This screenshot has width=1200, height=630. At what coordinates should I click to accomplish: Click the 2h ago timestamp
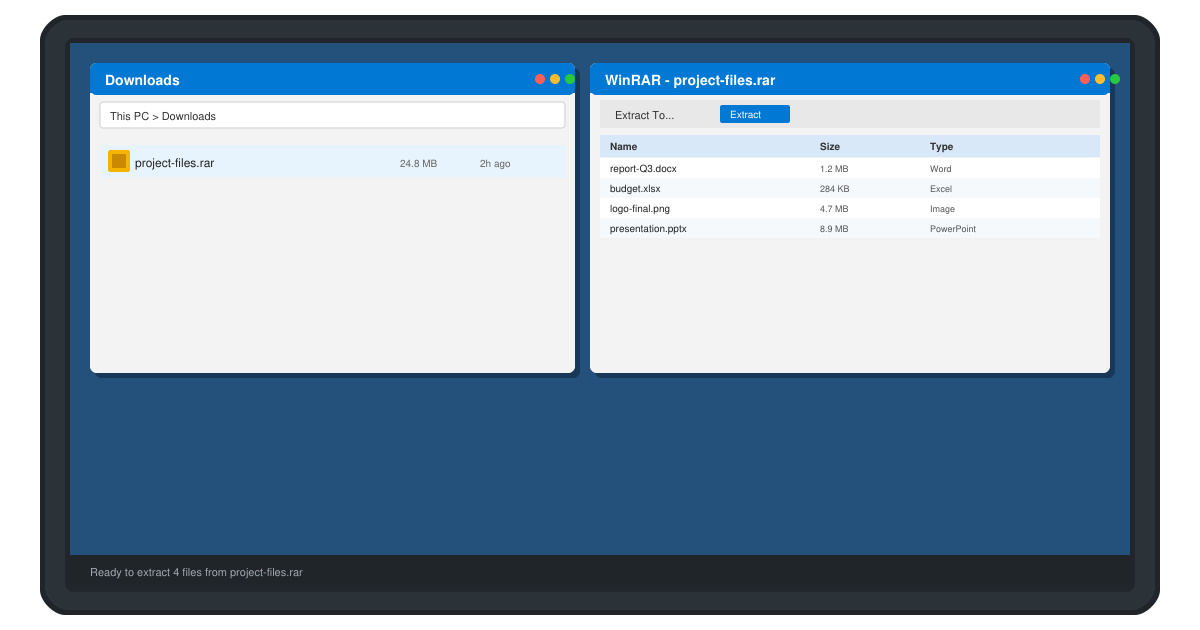tap(495, 163)
